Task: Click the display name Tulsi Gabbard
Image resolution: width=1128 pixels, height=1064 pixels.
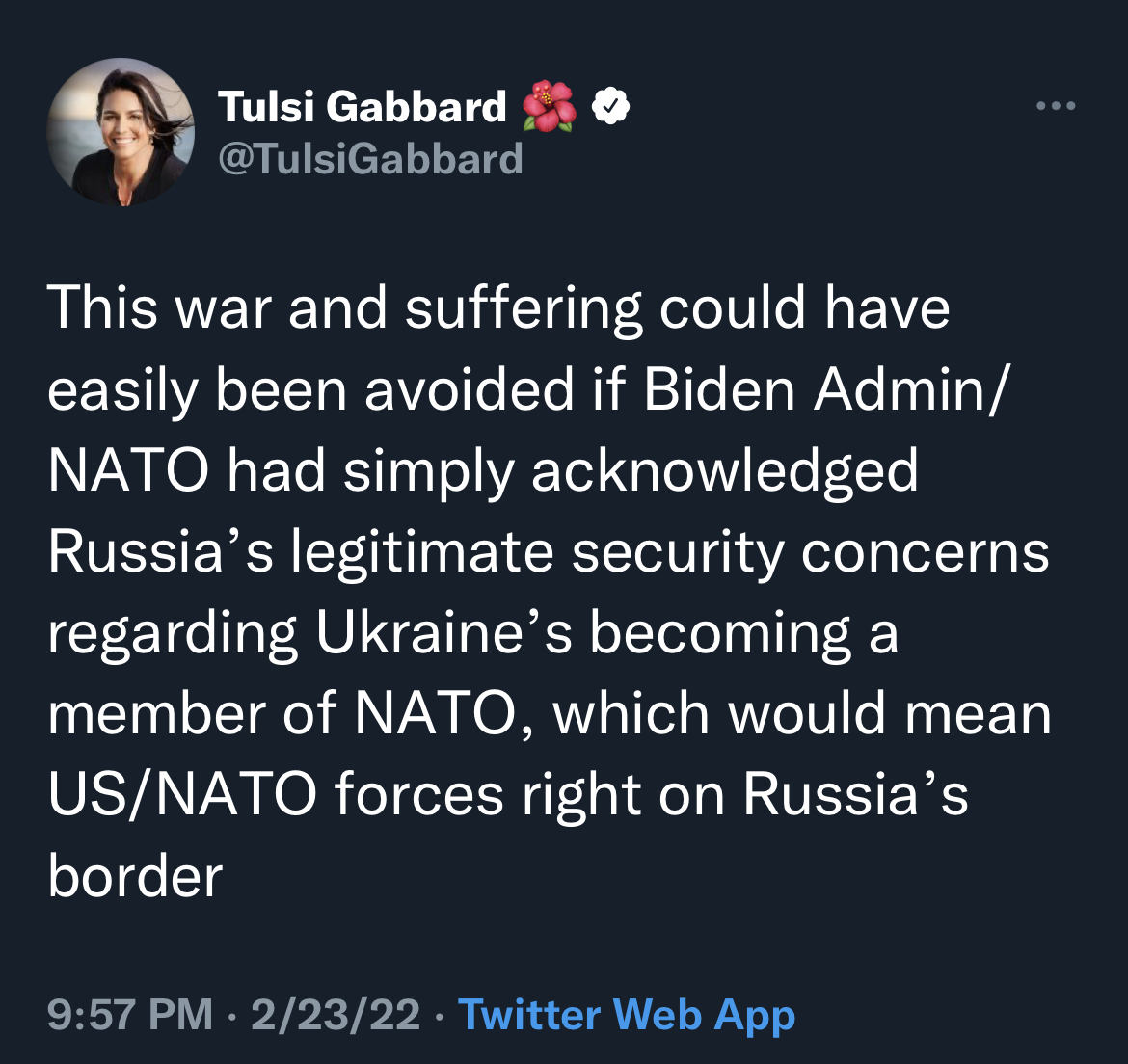Action: [x=362, y=106]
